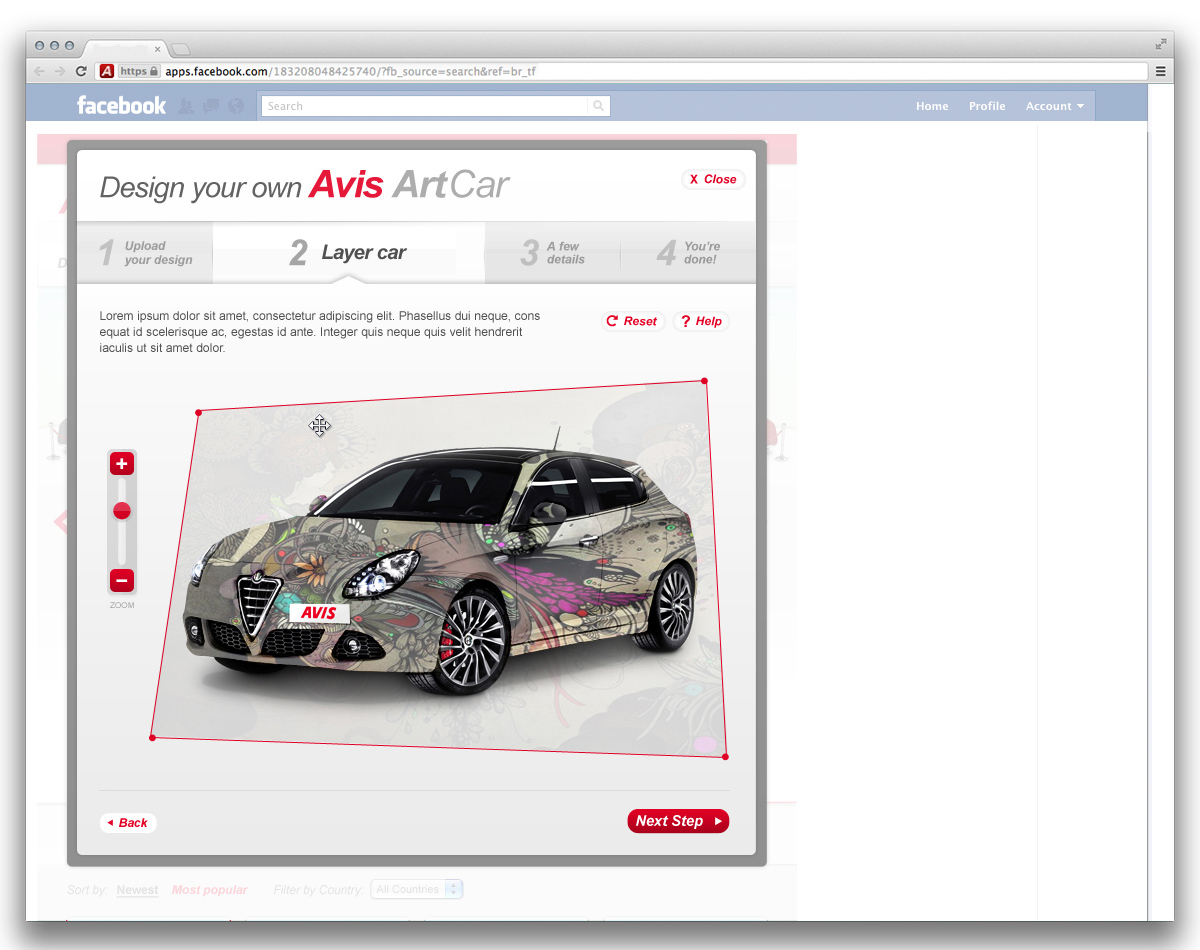
Task: Sort gallery by Newest
Action: coord(137,890)
